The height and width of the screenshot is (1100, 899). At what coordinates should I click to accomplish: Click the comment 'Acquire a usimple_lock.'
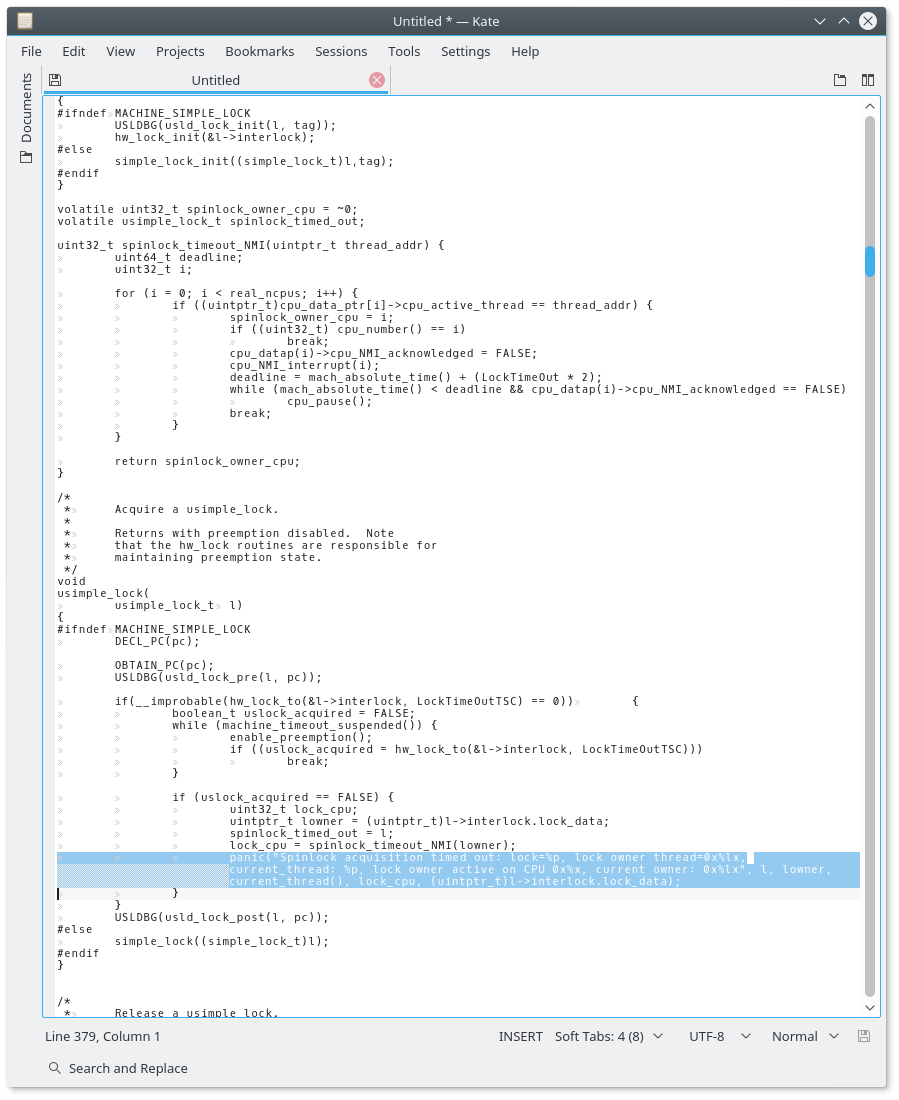pos(197,509)
